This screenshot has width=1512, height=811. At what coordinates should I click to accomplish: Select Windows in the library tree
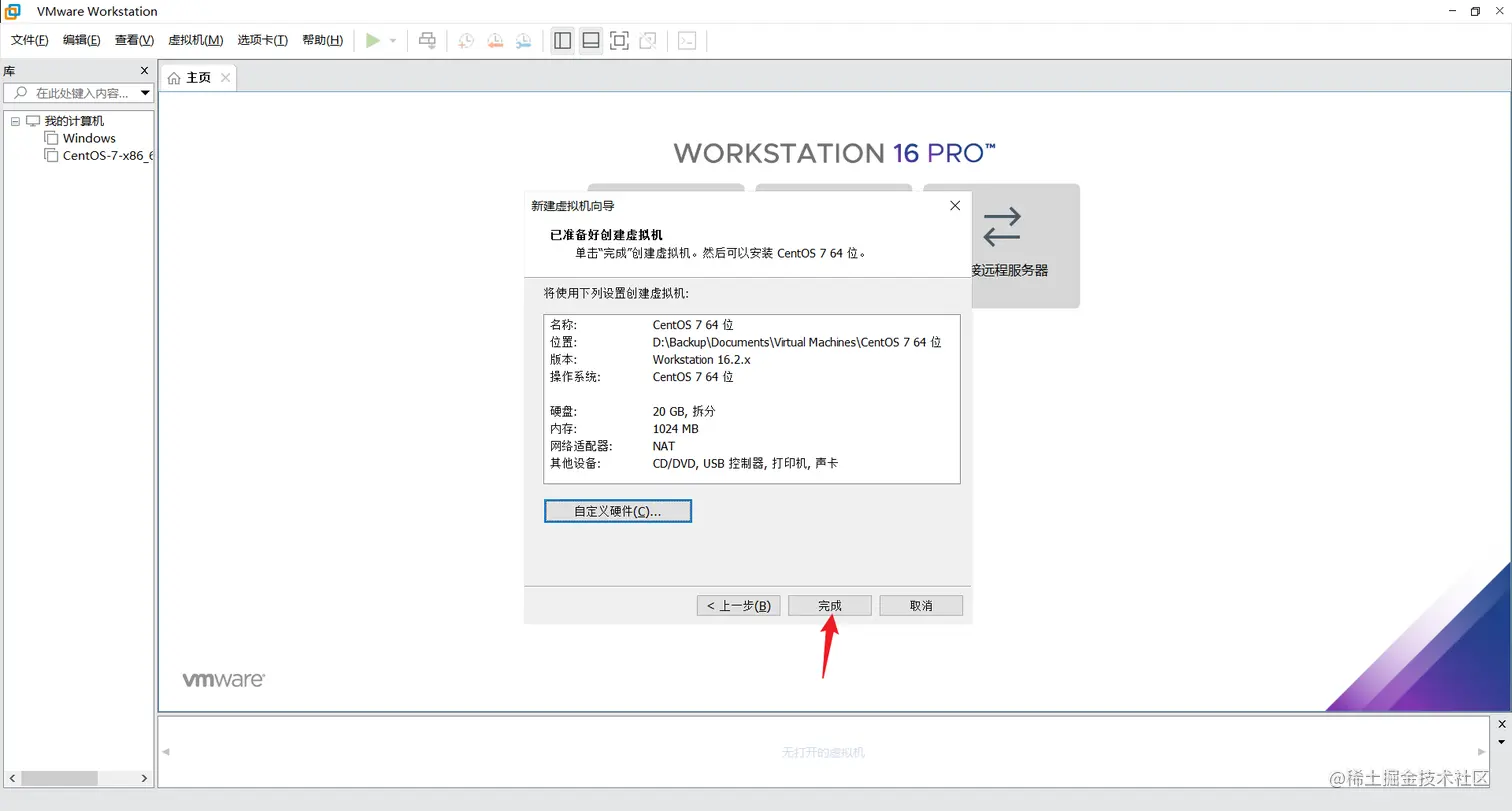pos(89,138)
